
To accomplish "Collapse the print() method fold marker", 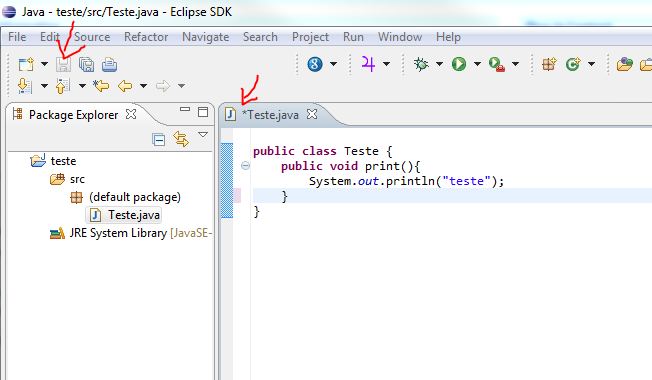I will [x=245, y=166].
